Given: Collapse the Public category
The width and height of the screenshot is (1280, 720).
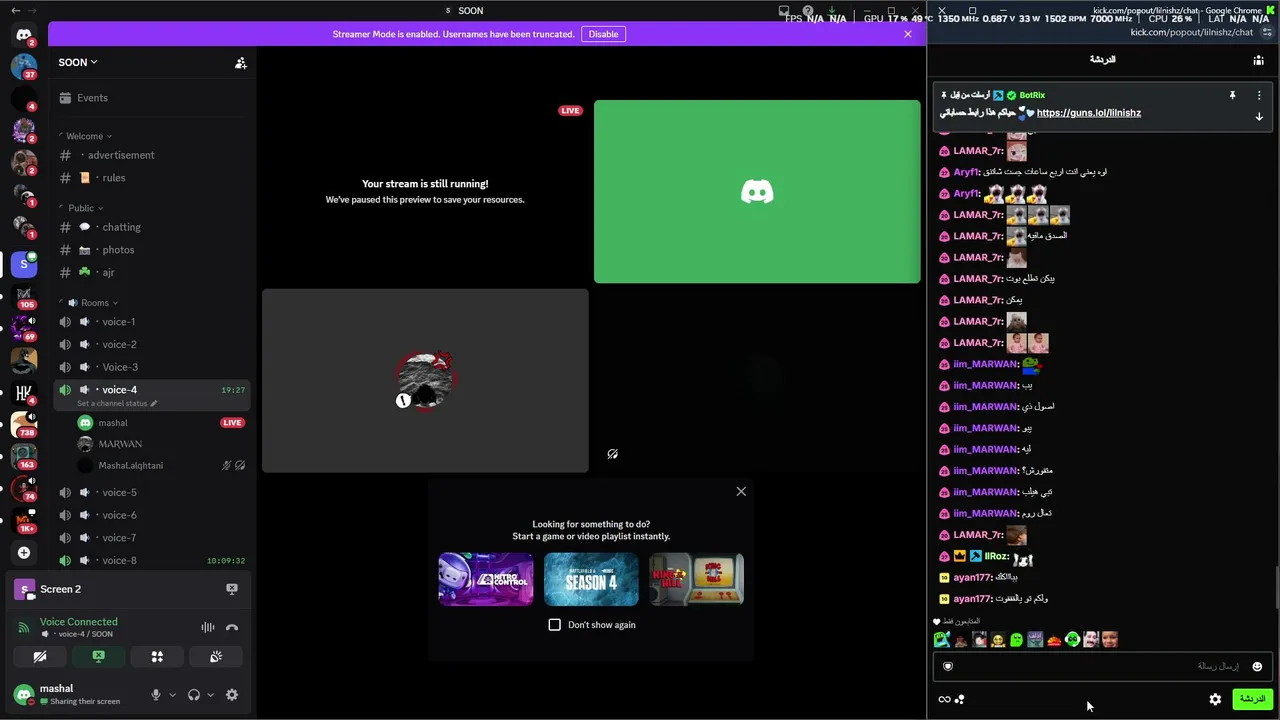Looking at the screenshot, I should pyautogui.click(x=85, y=208).
